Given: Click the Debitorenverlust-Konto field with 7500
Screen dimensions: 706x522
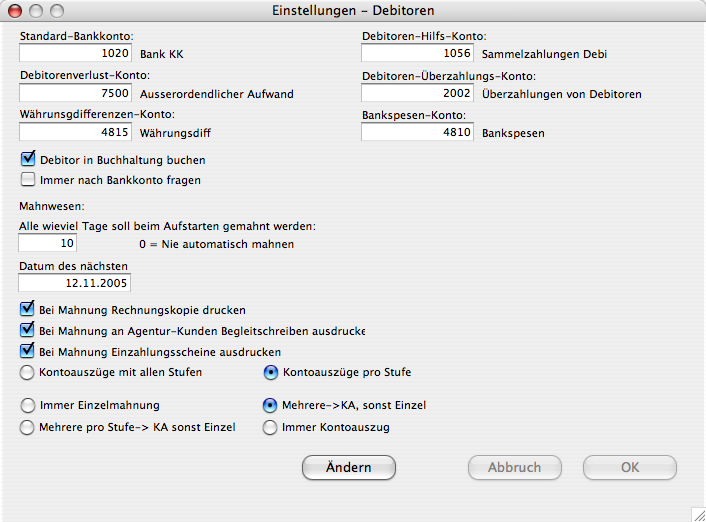Looking at the screenshot, I should [76, 93].
